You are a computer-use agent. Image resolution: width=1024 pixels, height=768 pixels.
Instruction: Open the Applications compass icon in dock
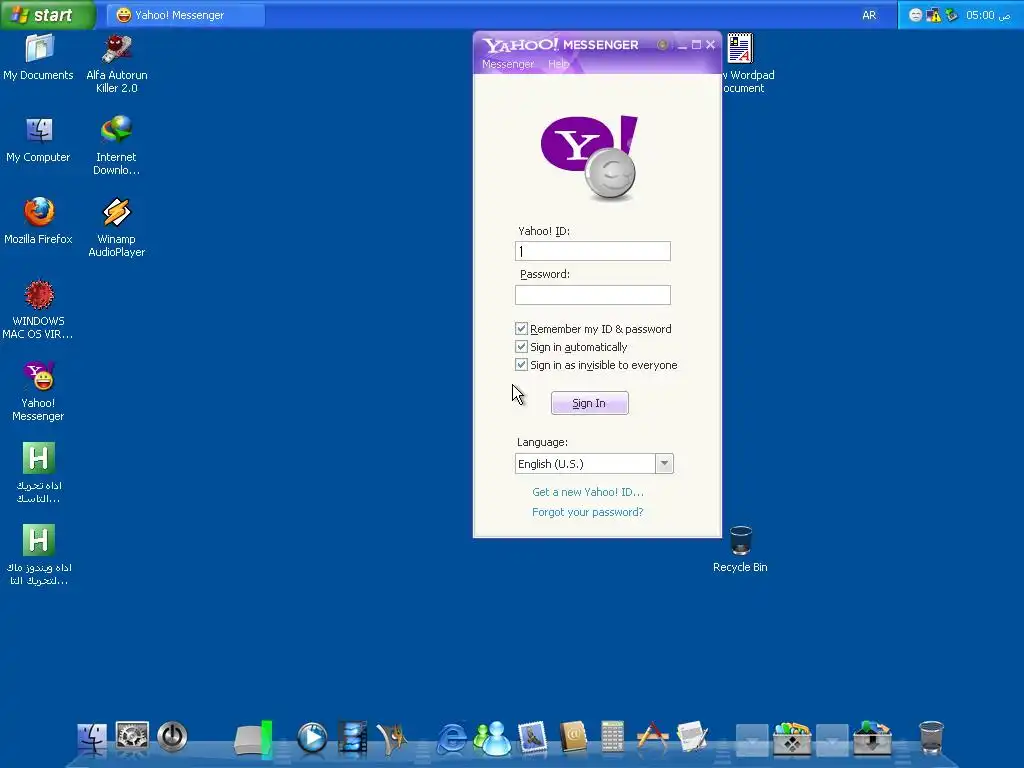click(x=652, y=737)
